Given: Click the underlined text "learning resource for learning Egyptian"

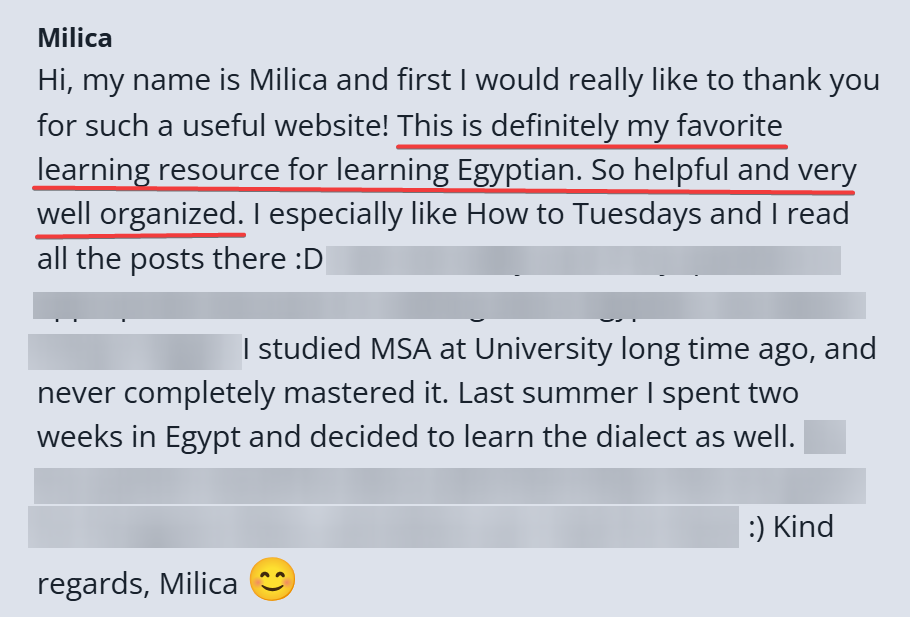Looking at the screenshot, I should (x=308, y=170).
